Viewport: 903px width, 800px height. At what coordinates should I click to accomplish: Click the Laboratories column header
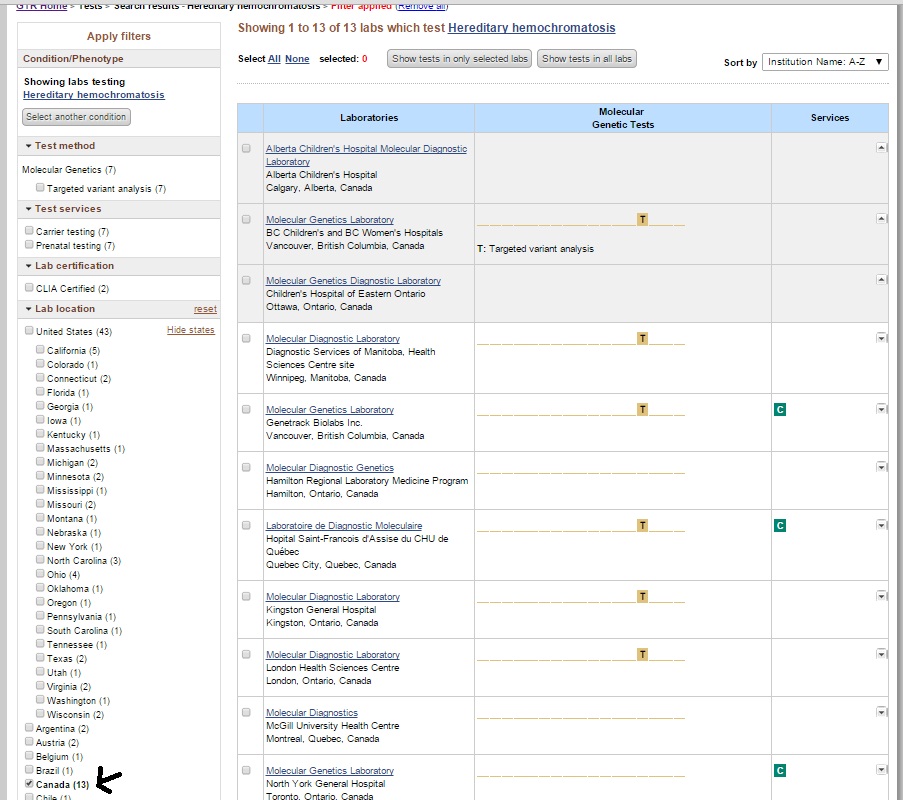coord(369,118)
